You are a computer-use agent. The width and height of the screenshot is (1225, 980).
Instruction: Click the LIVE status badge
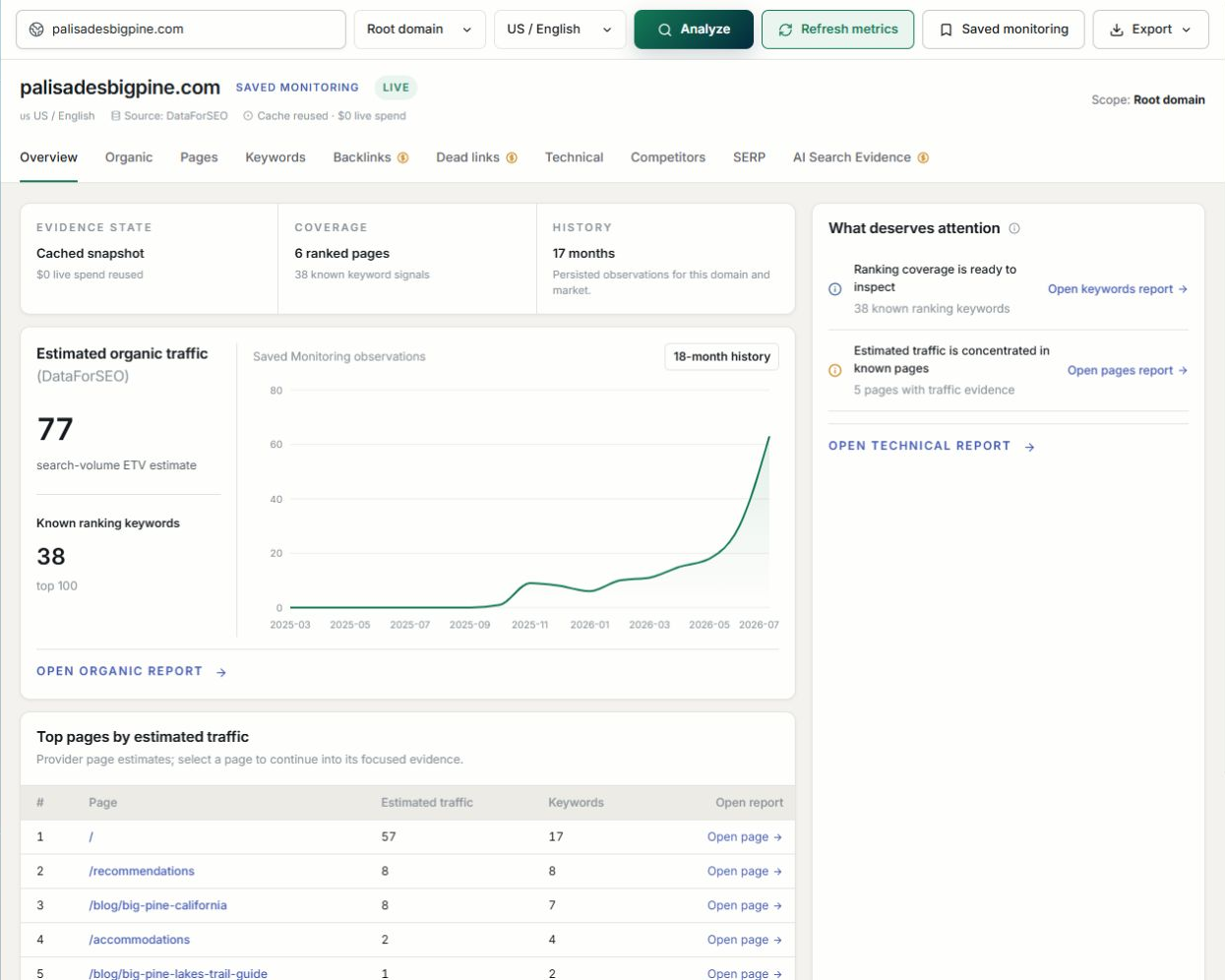tap(396, 88)
